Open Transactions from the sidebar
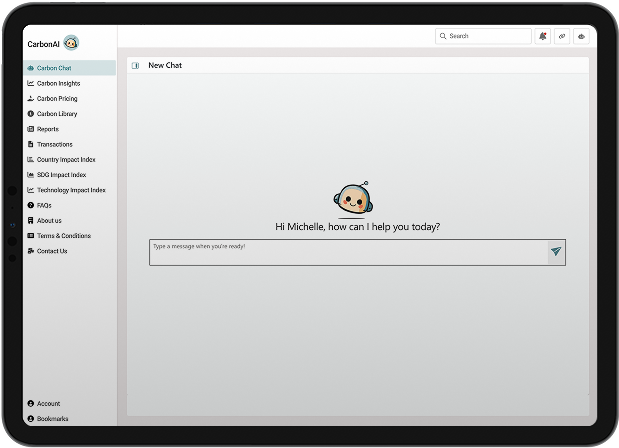 pos(54,144)
